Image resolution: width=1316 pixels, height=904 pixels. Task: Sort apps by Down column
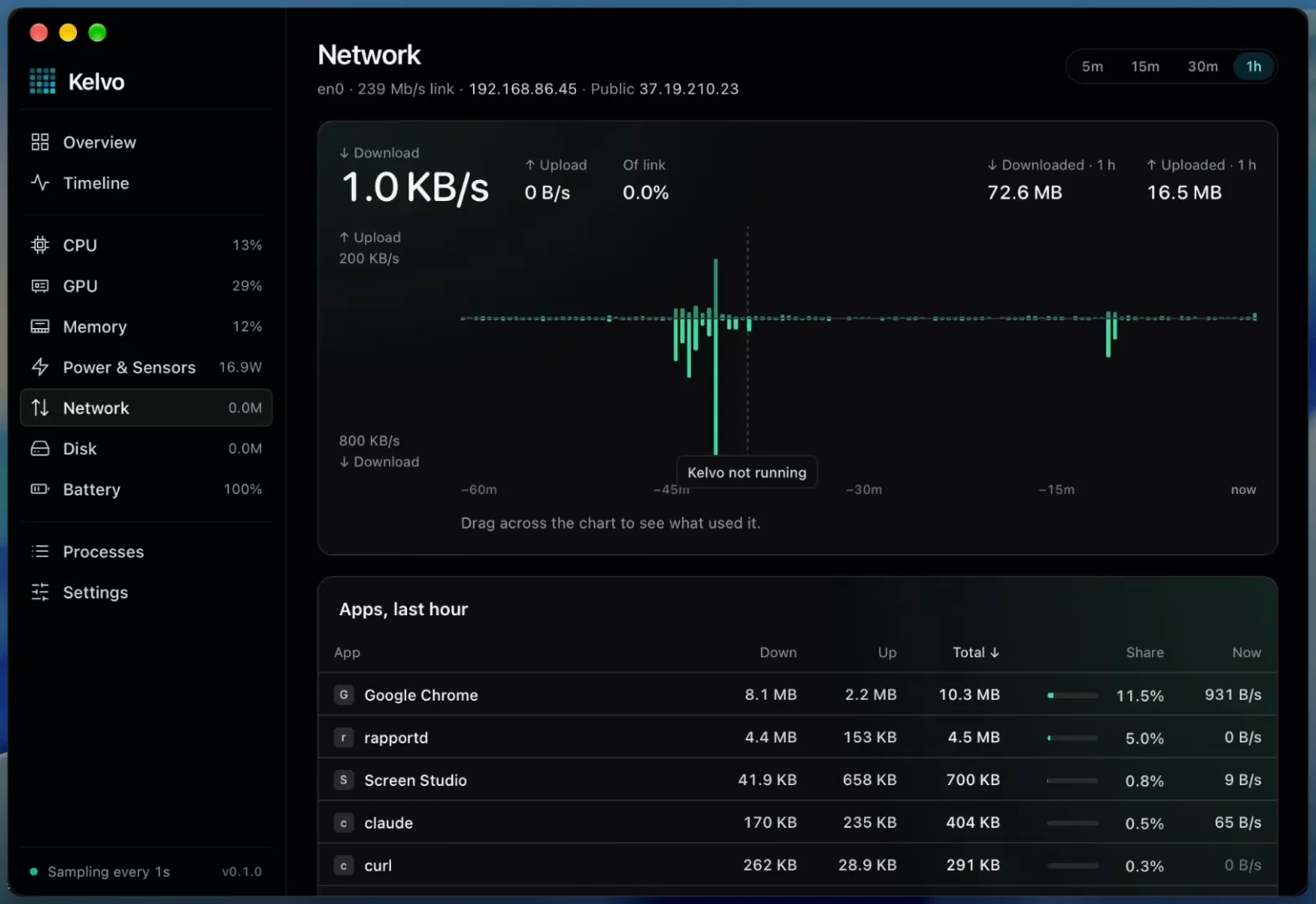[779, 652]
